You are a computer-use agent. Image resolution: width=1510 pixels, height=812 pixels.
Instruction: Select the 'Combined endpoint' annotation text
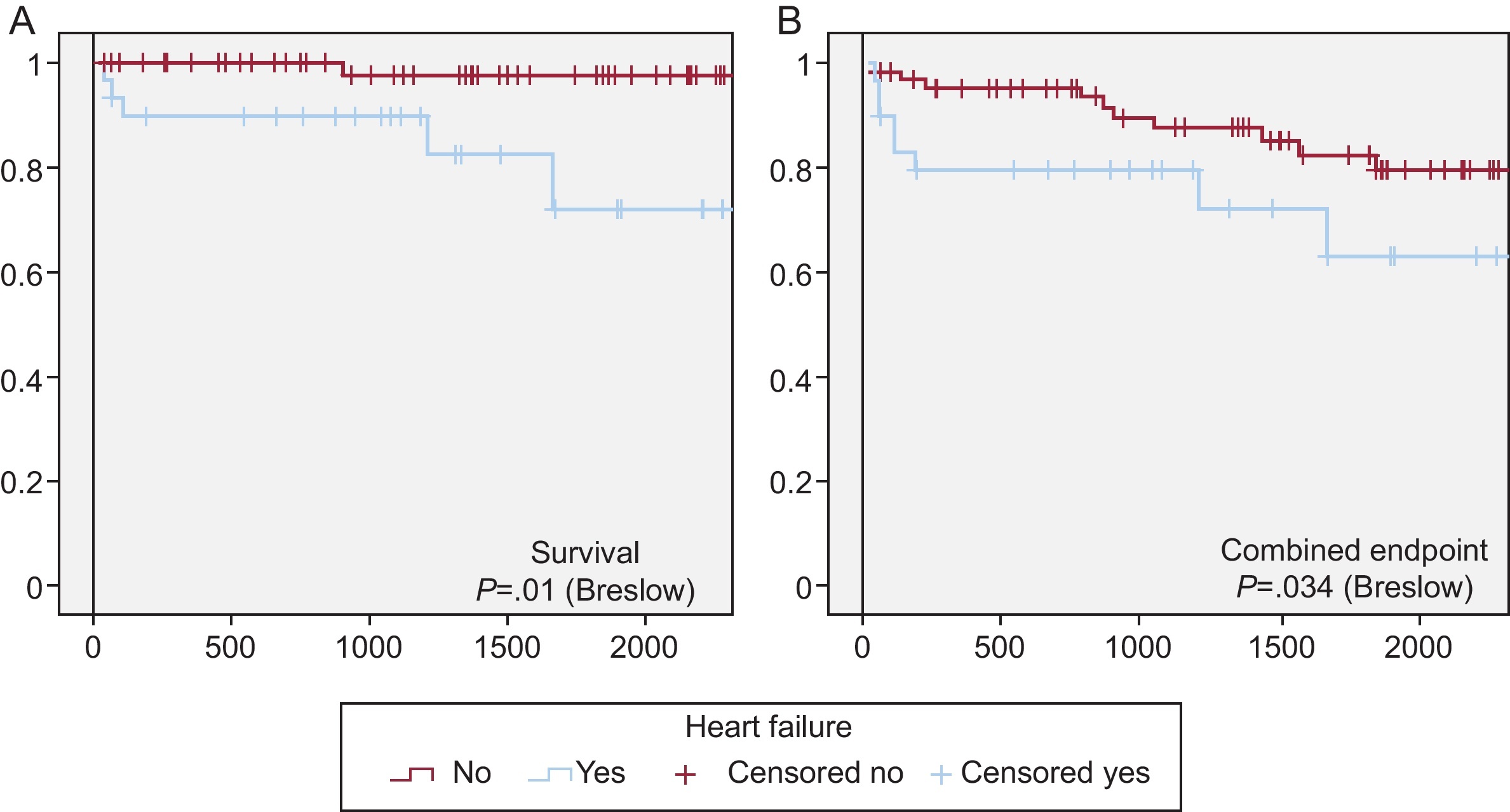pos(1354,550)
